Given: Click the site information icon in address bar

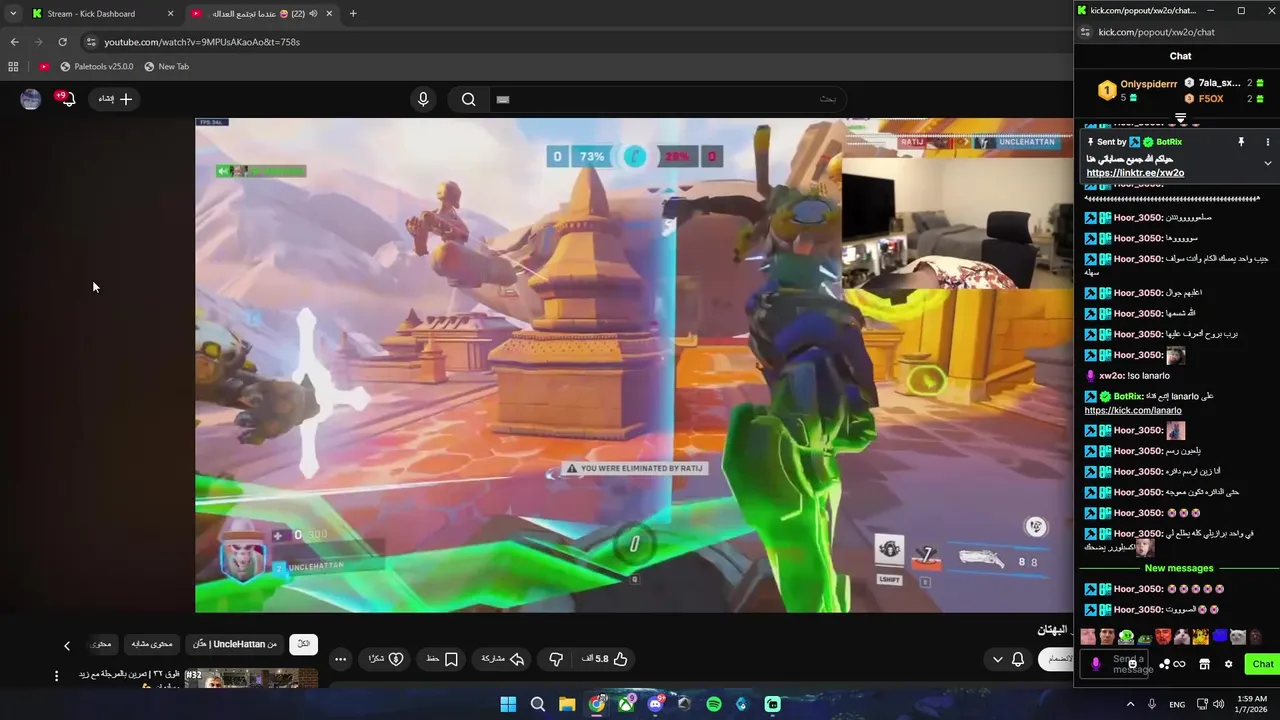Looking at the screenshot, I should (x=91, y=42).
